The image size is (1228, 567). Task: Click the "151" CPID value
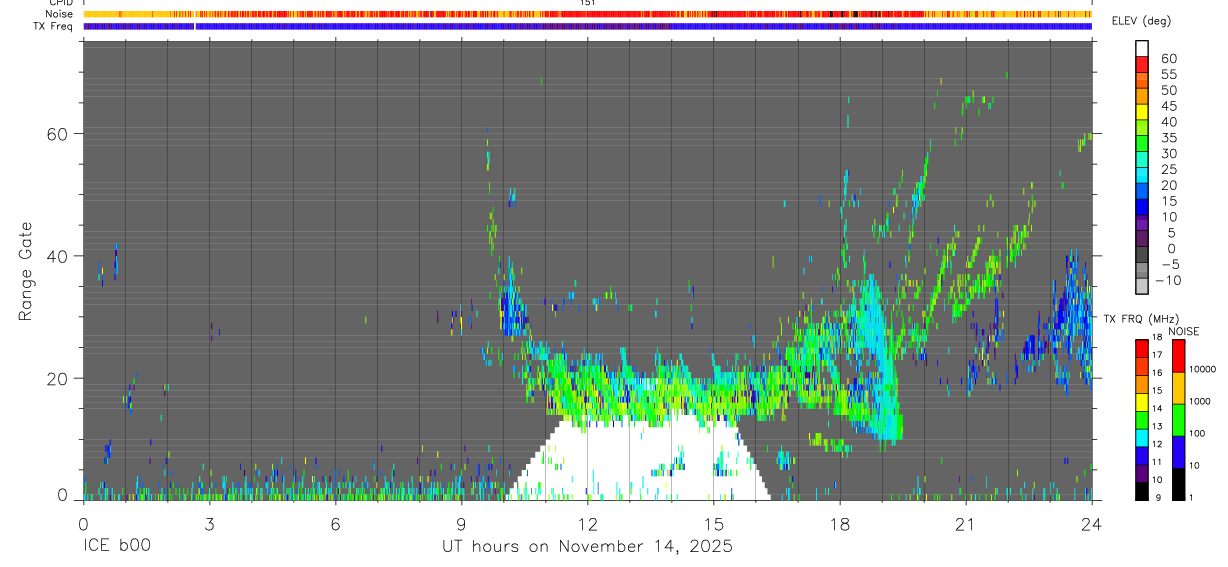pyautogui.click(x=587, y=3)
